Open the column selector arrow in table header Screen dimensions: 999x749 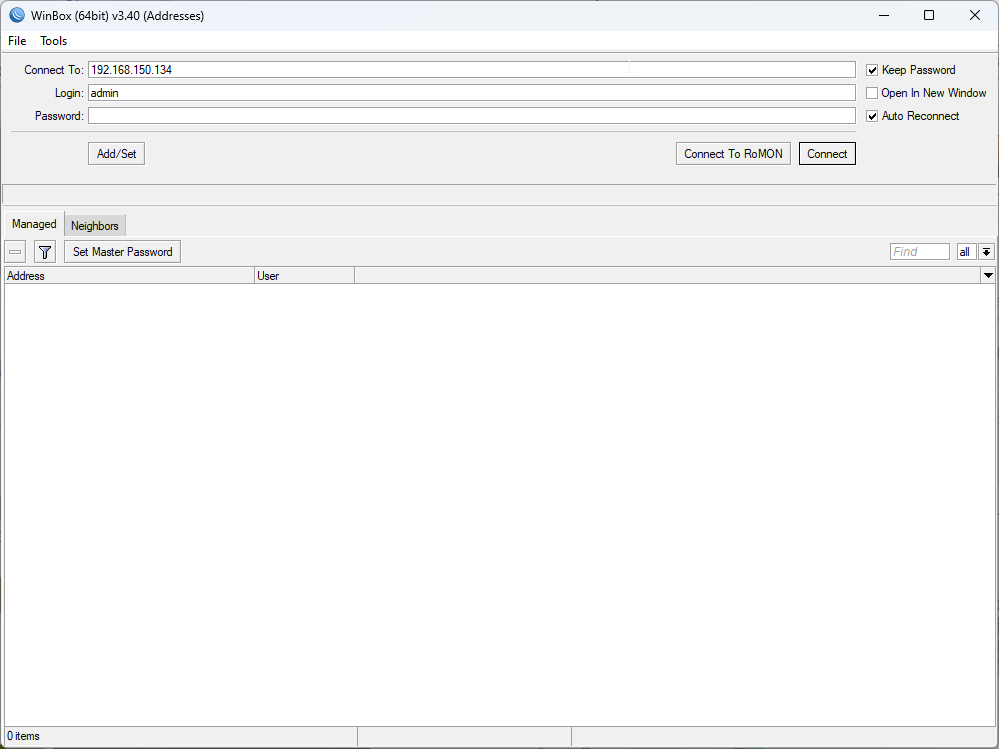point(988,276)
